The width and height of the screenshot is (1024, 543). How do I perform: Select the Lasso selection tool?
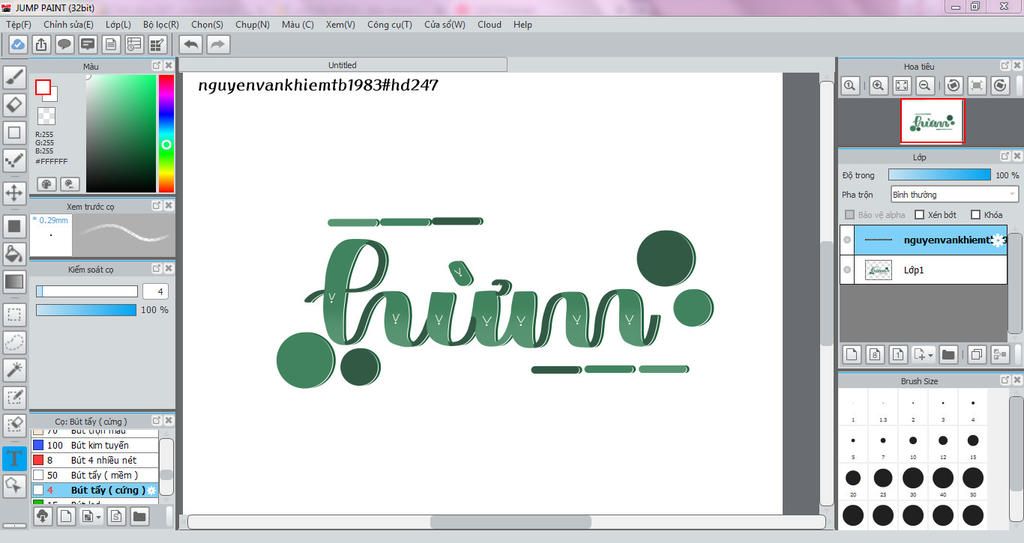pyautogui.click(x=14, y=342)
